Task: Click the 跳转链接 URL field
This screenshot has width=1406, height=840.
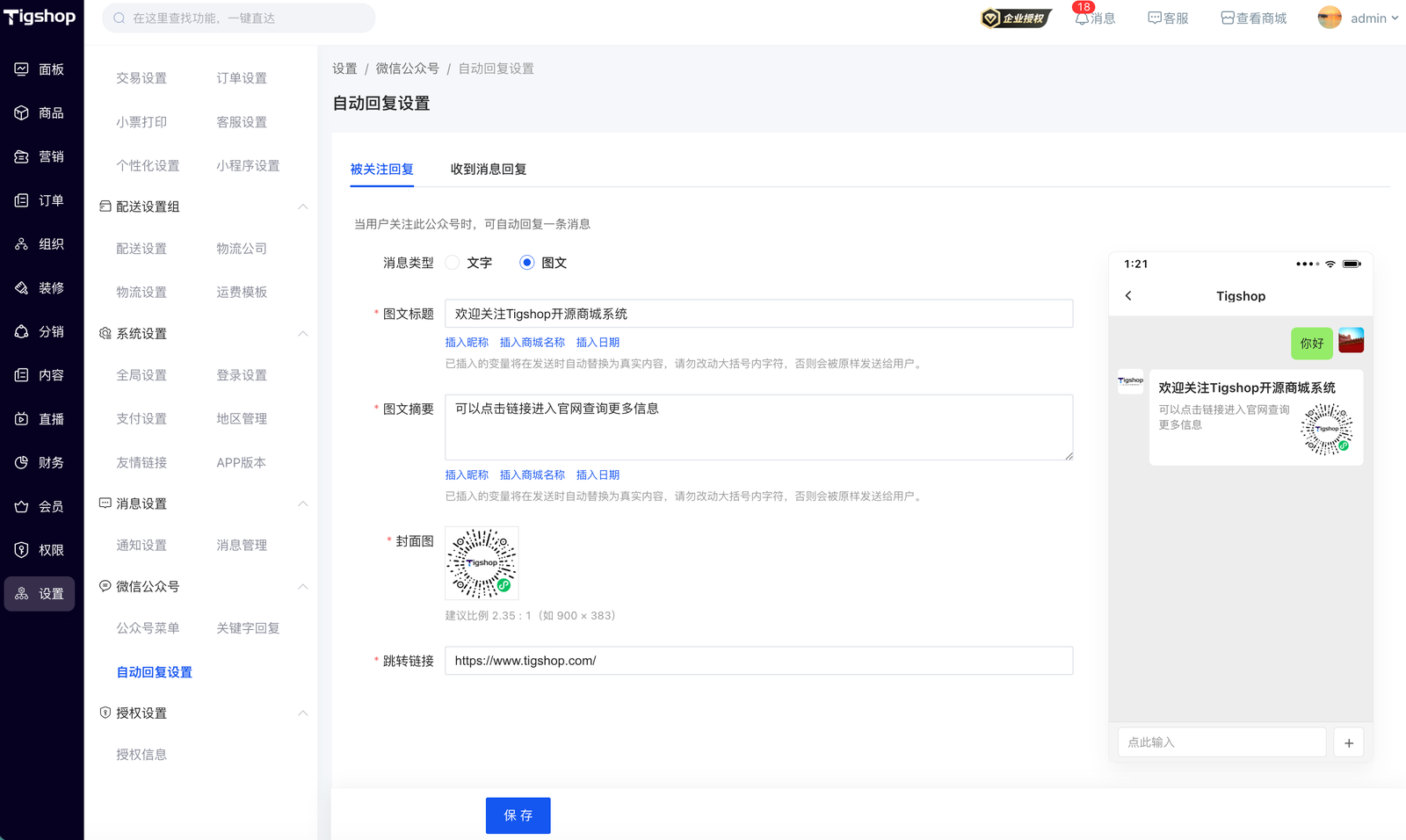Action: click(759, 661)
